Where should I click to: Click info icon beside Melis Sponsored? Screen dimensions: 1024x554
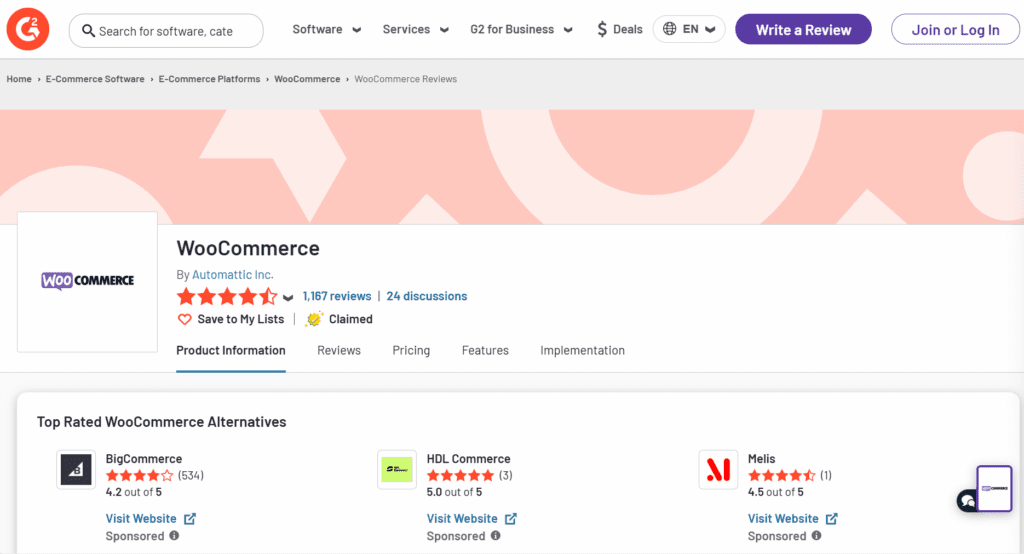pyautogui.click(x=816, y=536)
